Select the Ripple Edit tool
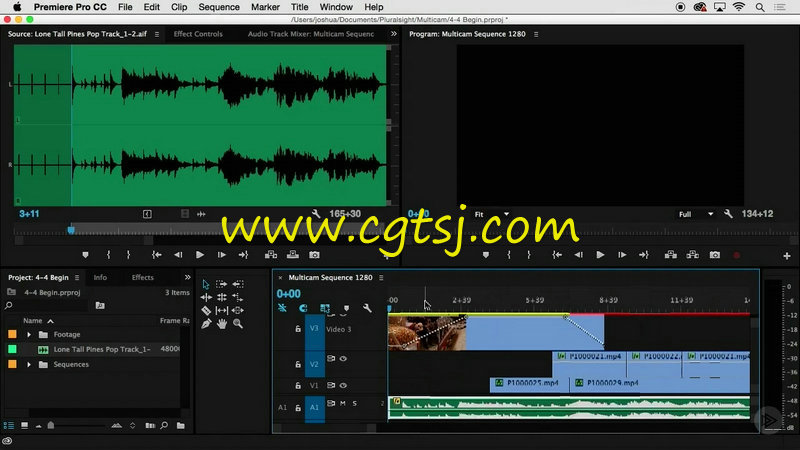The width and height of the screenshot is (800, 450). [x=206, y=297]
